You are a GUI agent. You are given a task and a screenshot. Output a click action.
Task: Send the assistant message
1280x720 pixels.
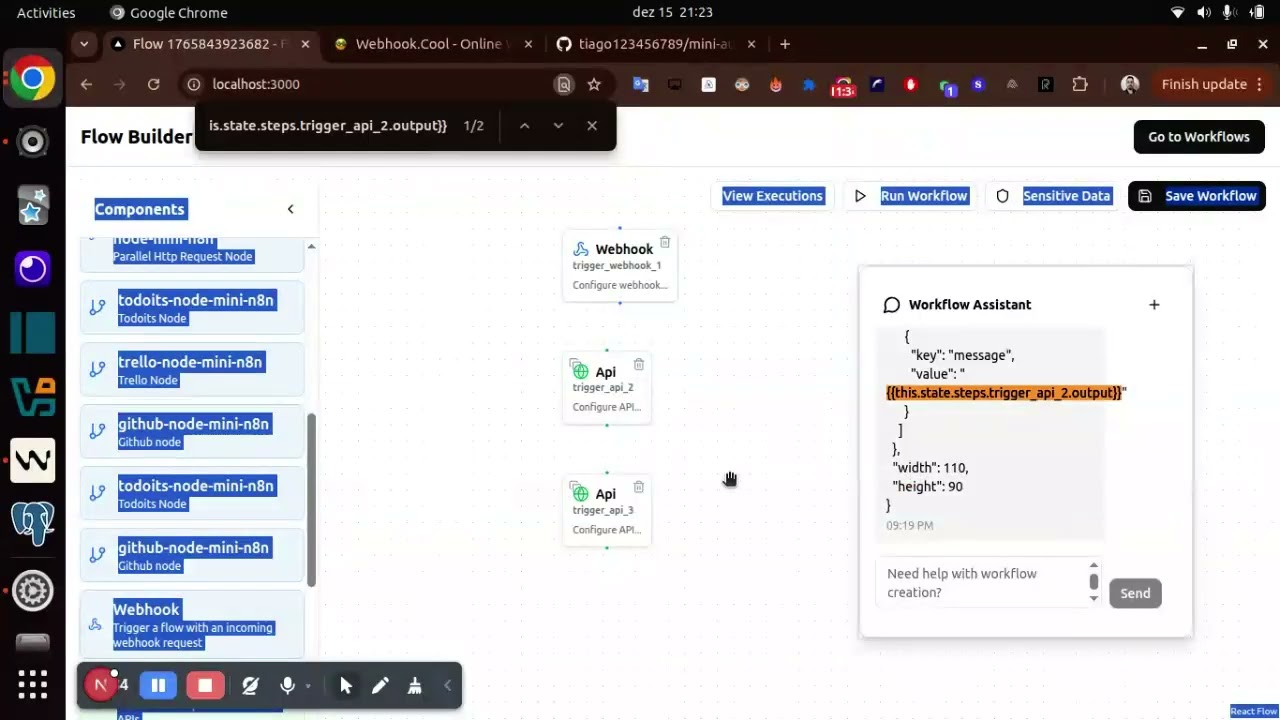click(1135, 593)
